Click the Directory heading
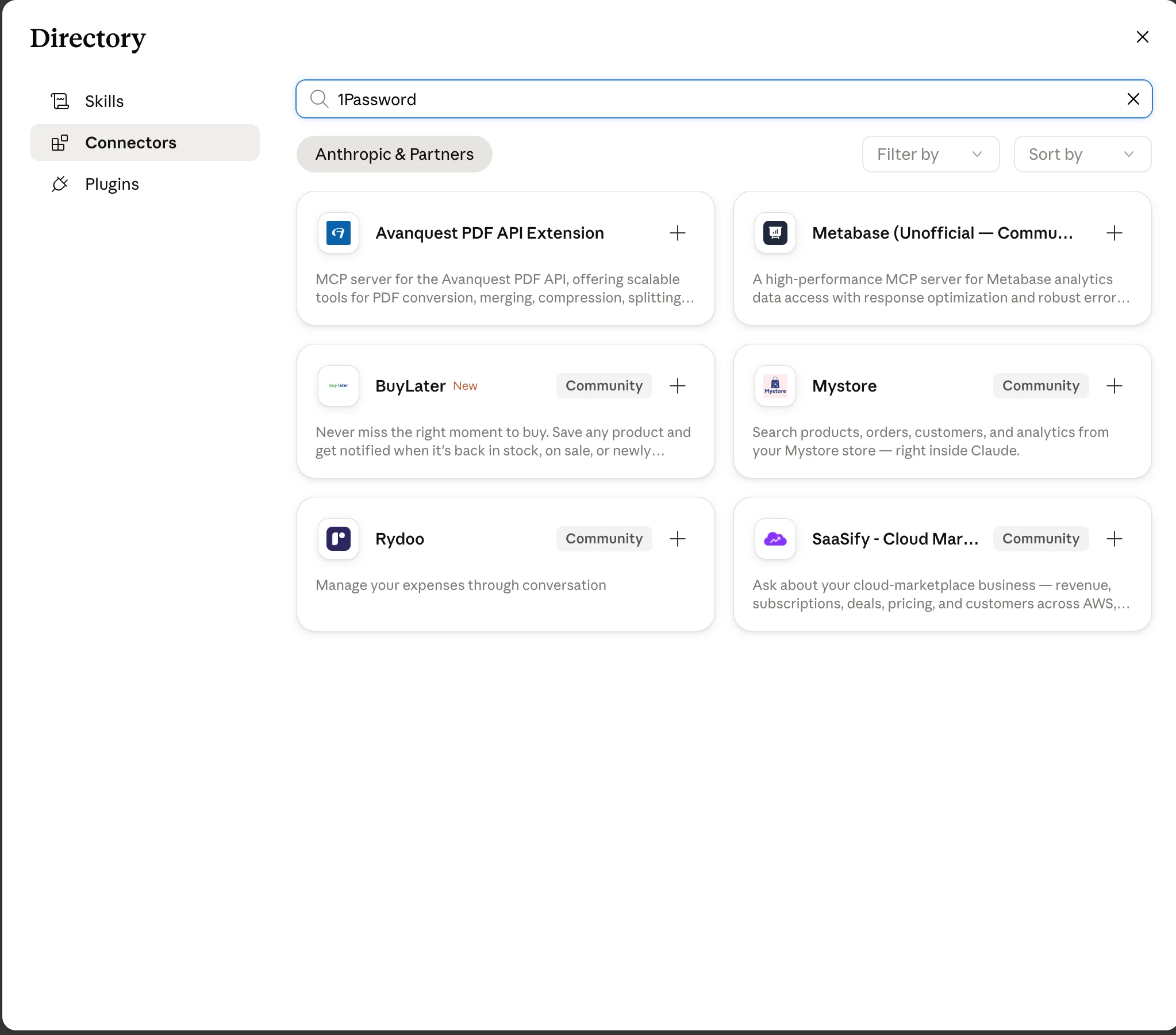This screenshot has height=1035, width=1176. 87,38
